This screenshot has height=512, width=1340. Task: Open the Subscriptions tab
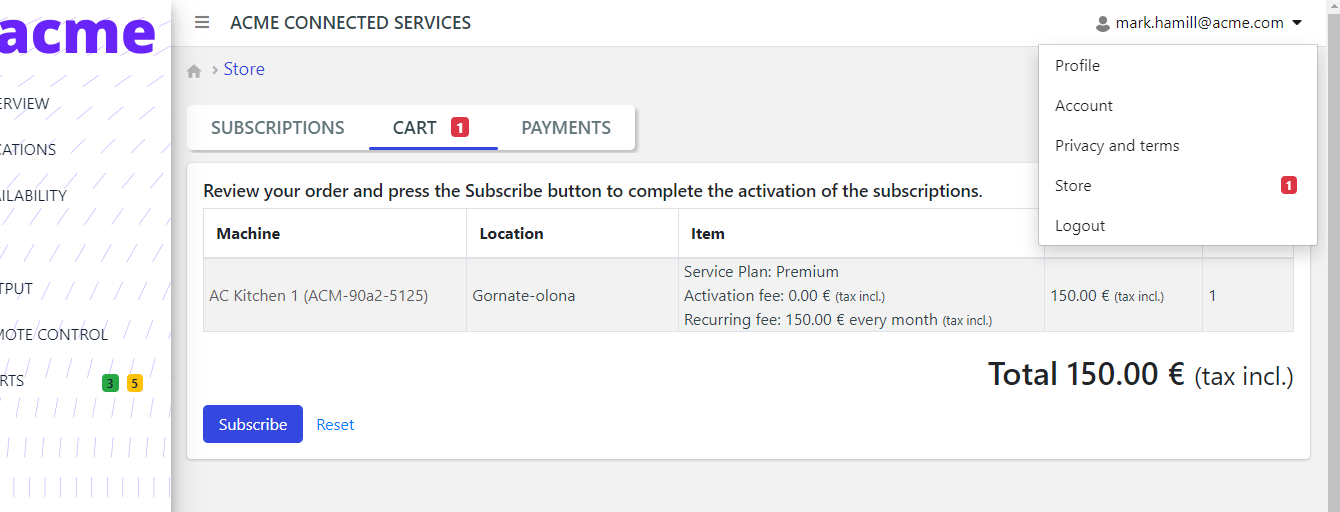[x=278, y=128]
